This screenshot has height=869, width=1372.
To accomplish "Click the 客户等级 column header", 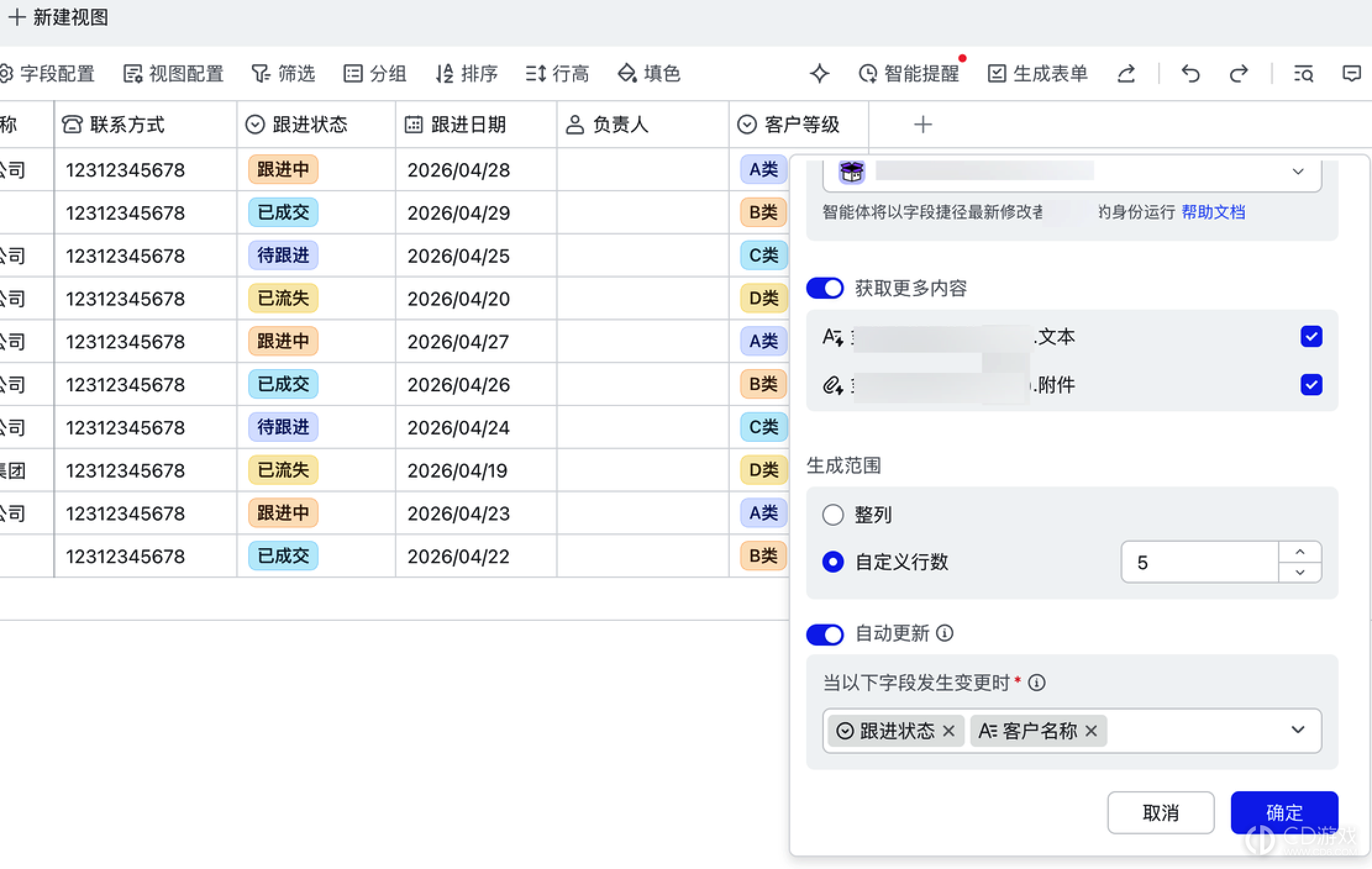I will click(x=799, y=125).
